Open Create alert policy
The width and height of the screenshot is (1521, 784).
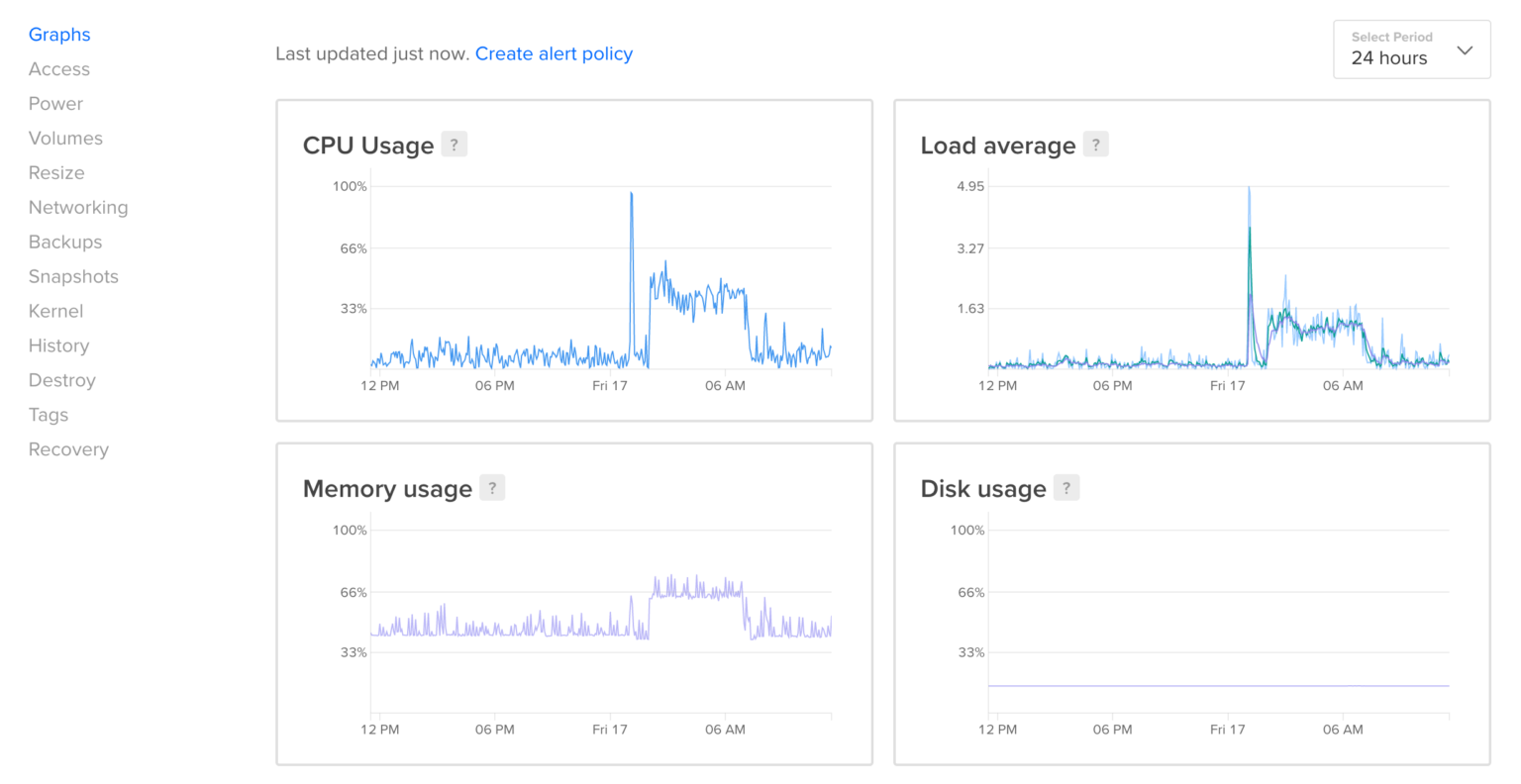554,53
